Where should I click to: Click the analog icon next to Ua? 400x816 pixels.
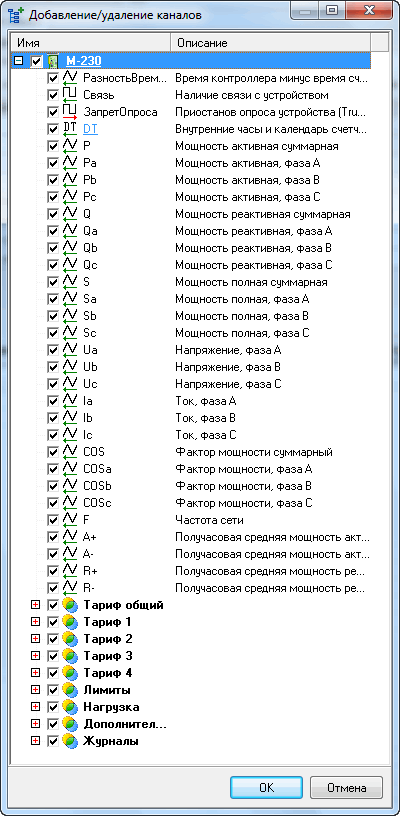coord(69,350)
